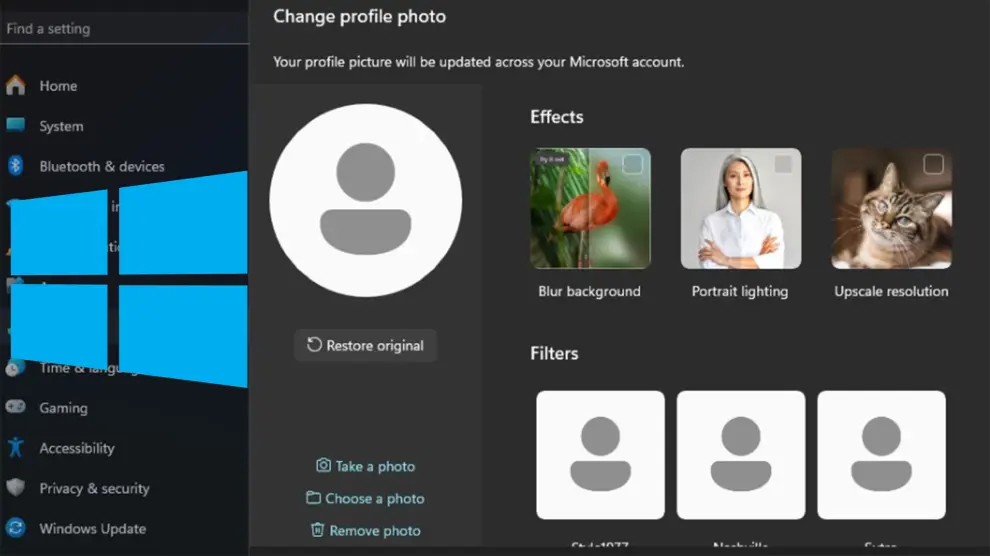Viewport: 990px width, 556px height.
Task: Open Home in Settings sidebar
Action: pos(57,86)
